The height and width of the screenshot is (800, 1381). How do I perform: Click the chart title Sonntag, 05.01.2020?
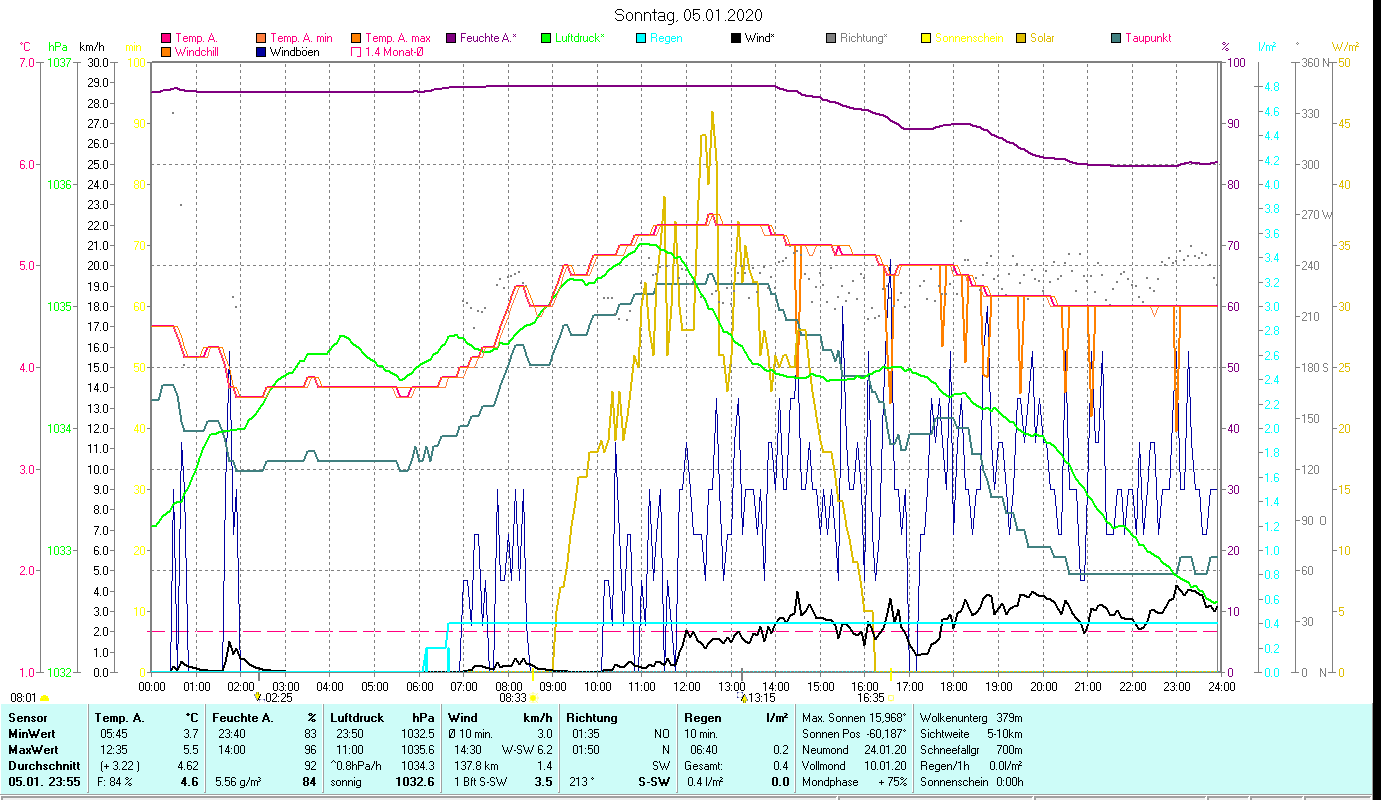point(690,15)
